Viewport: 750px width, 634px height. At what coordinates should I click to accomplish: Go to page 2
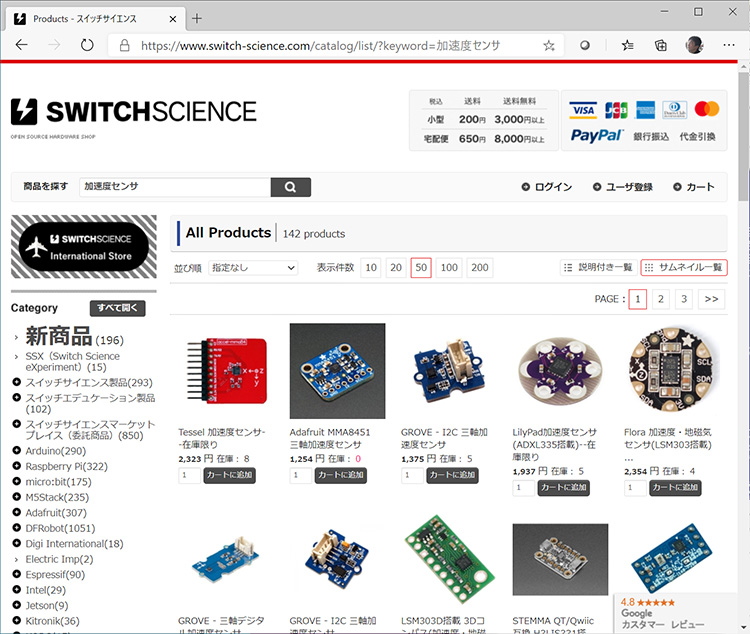pyautogui.click(x=661, y=299)
